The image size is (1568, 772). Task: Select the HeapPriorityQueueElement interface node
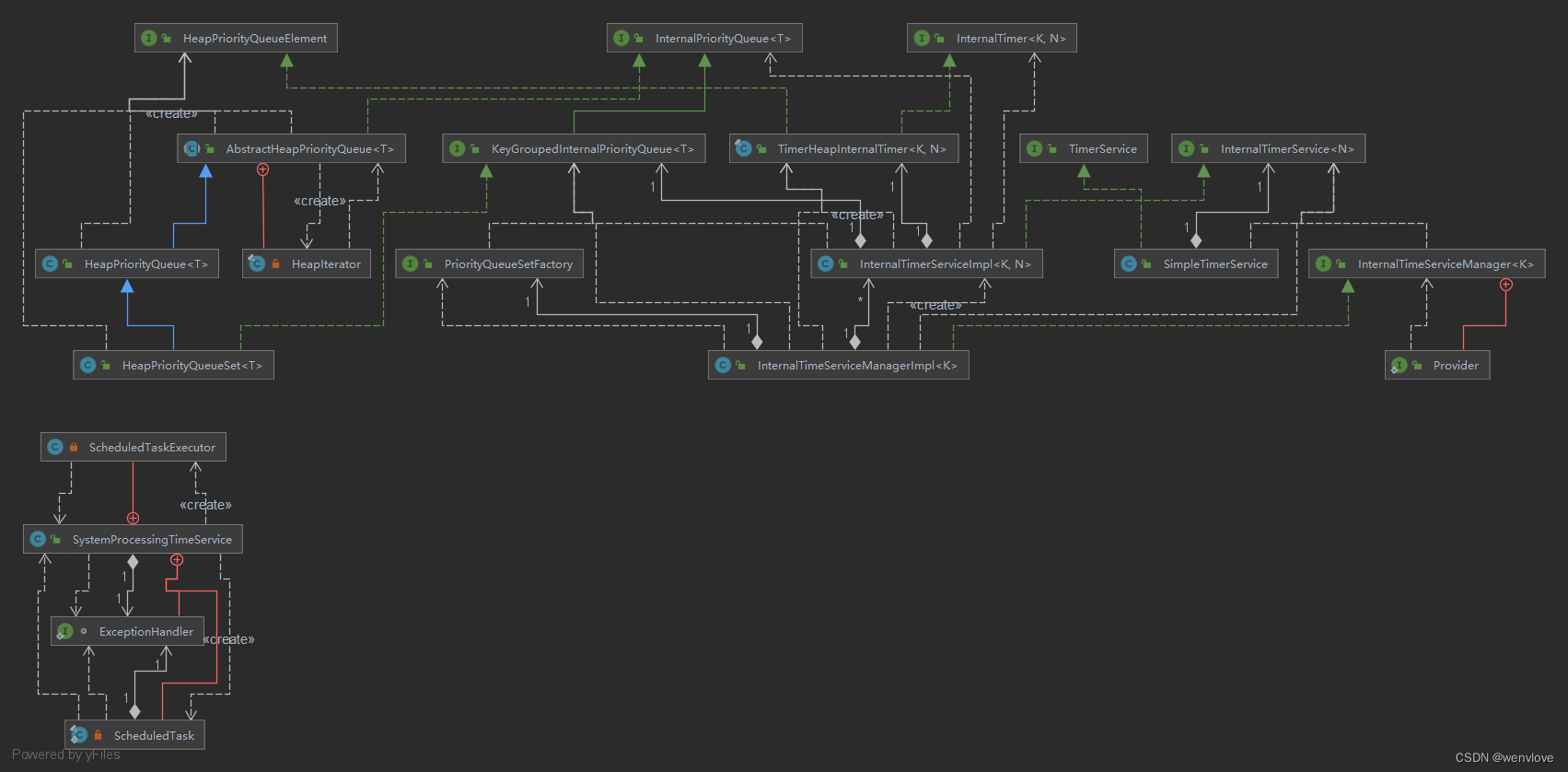pyautogui.click(x=236, y=38)
